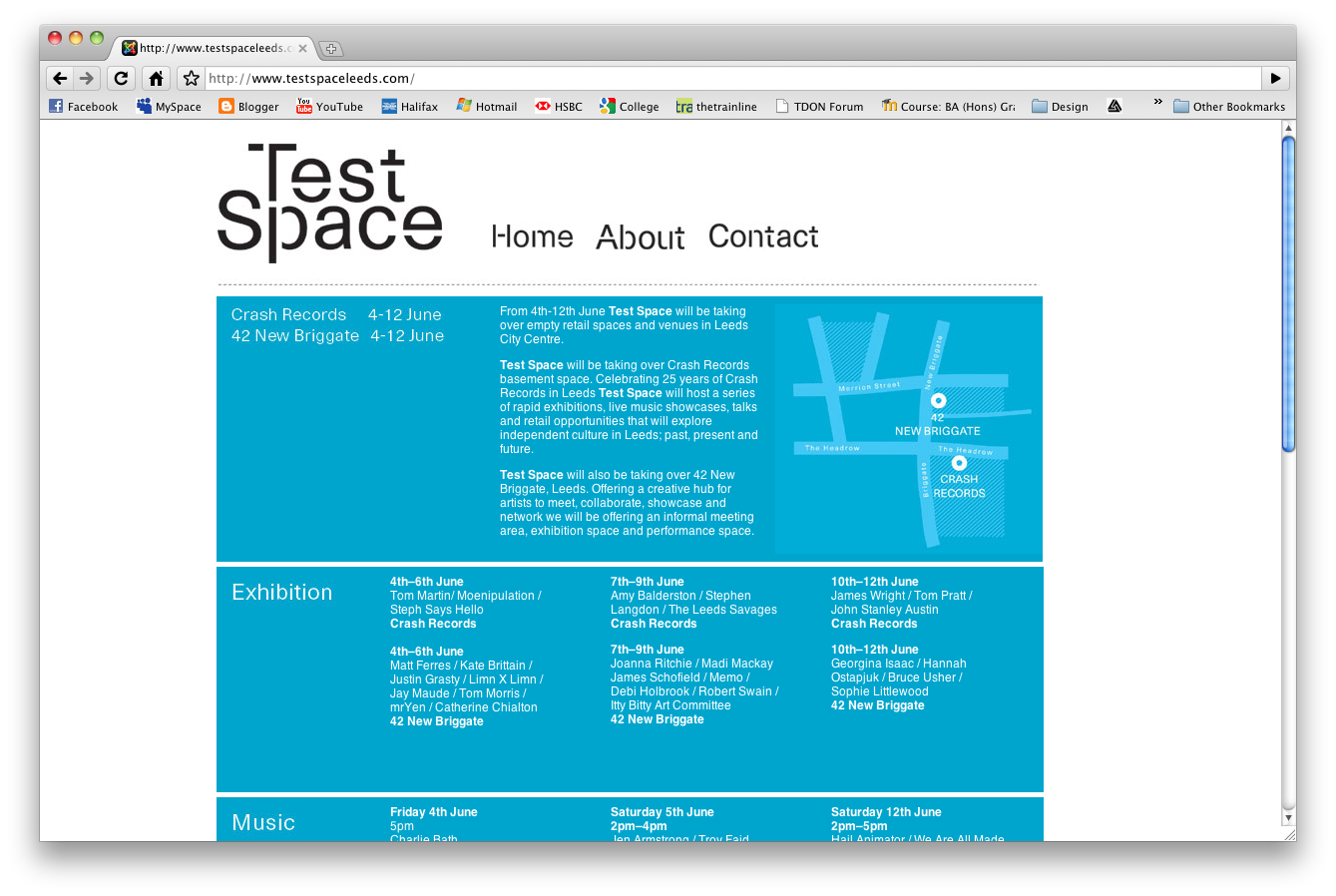Image resolution: width=1336 pixels, height=896 pixels.
Task: Click 'Georgina Isaac / Hannah' text
Action: click(x=899, y=664)
